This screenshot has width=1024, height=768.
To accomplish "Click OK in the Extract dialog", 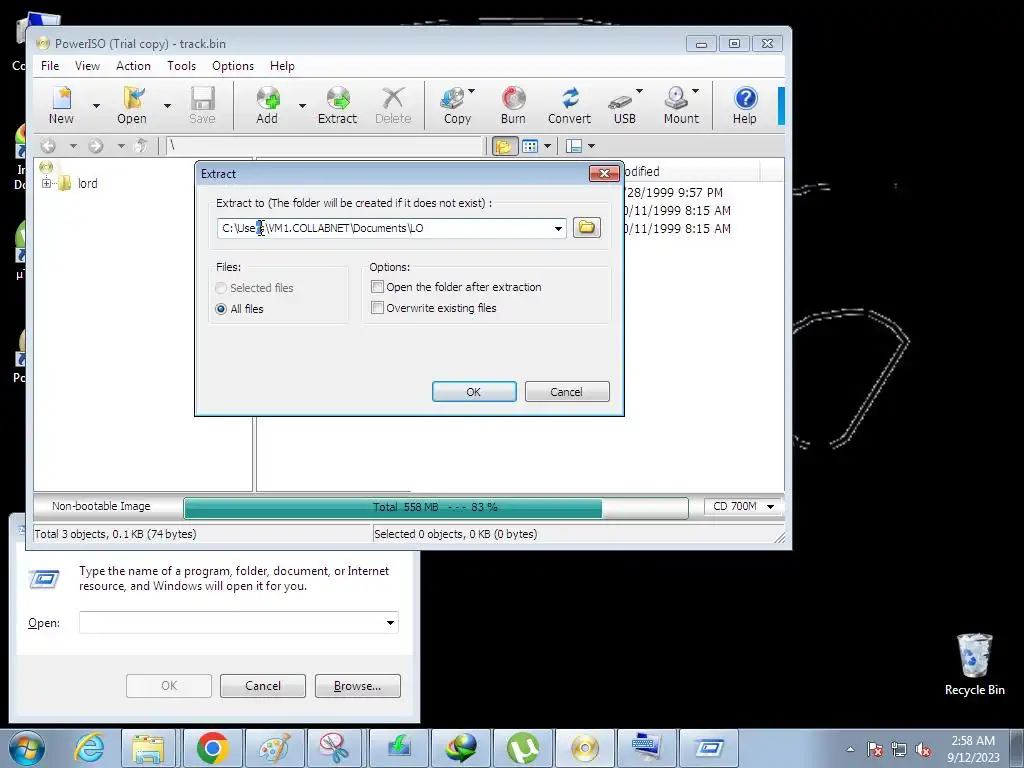I will click(474, 392).
